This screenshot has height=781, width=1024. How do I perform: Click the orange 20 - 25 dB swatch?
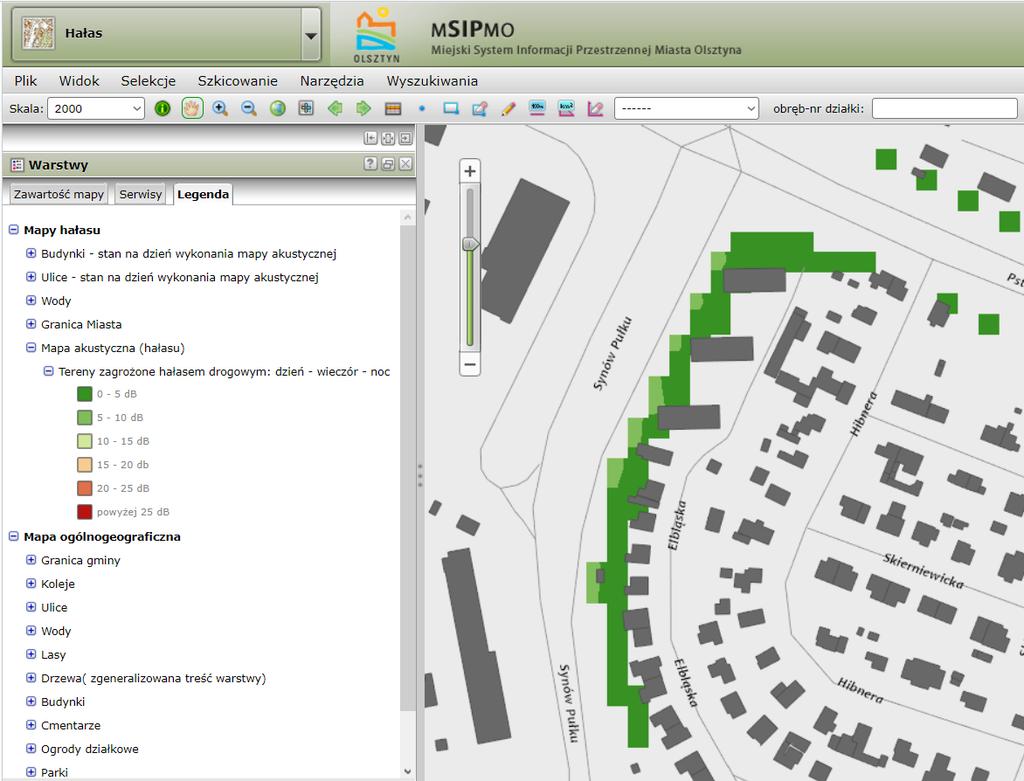(x=85, y=488)
